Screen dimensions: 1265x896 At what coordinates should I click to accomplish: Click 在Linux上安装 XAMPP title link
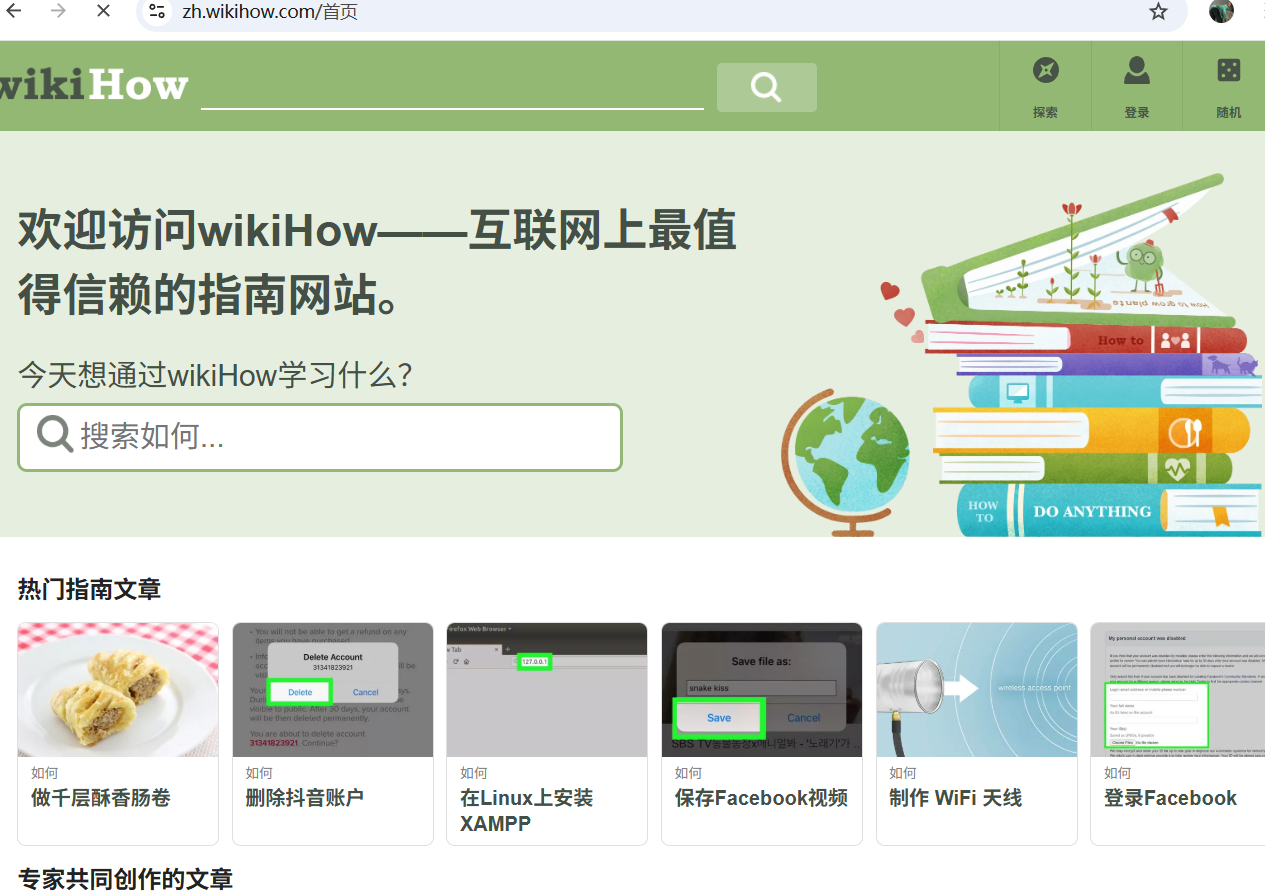pyautogui.click(x=527, y=811)
